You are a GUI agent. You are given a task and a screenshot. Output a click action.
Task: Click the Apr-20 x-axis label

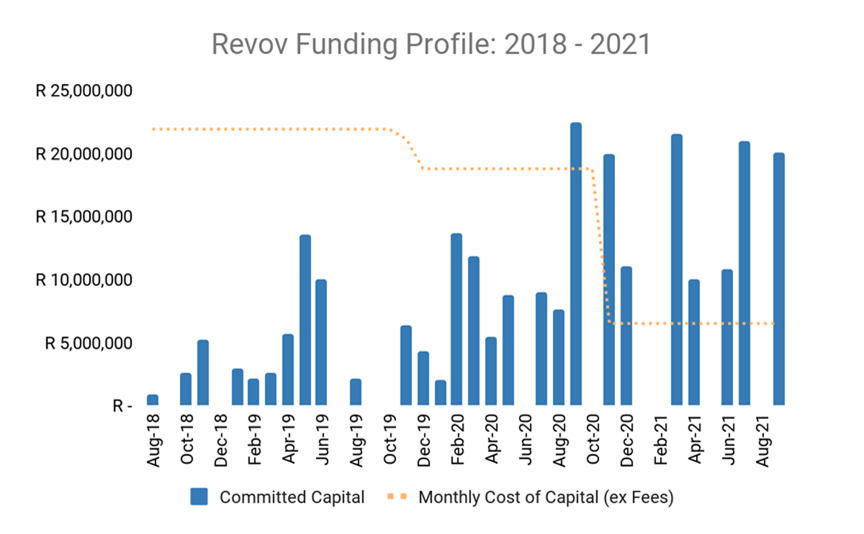coord(492,439)
